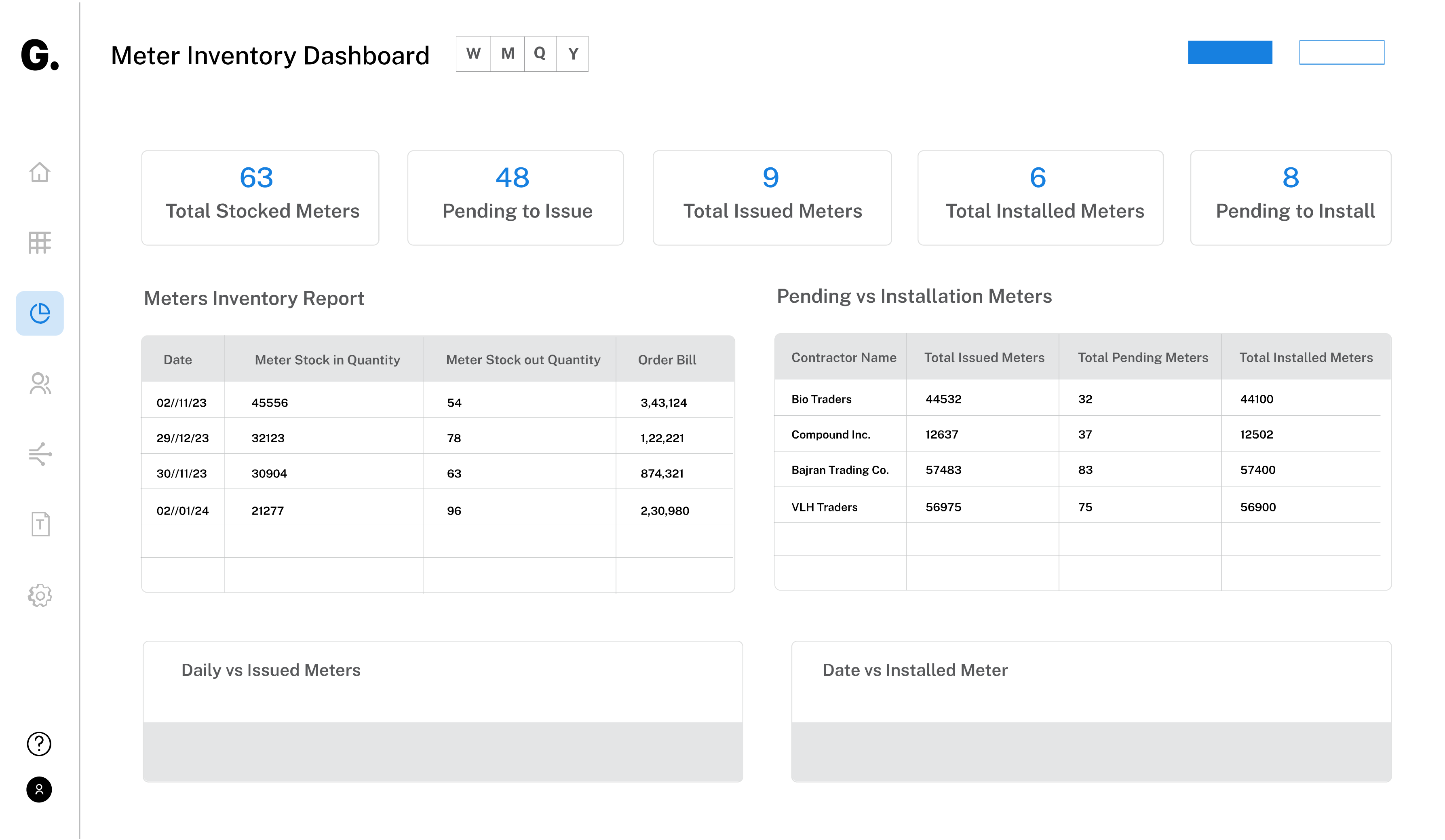The height and width of the screenshot is (840, 1445).
Task: Click the Pending to Issue card
Action: click(515, 198)
